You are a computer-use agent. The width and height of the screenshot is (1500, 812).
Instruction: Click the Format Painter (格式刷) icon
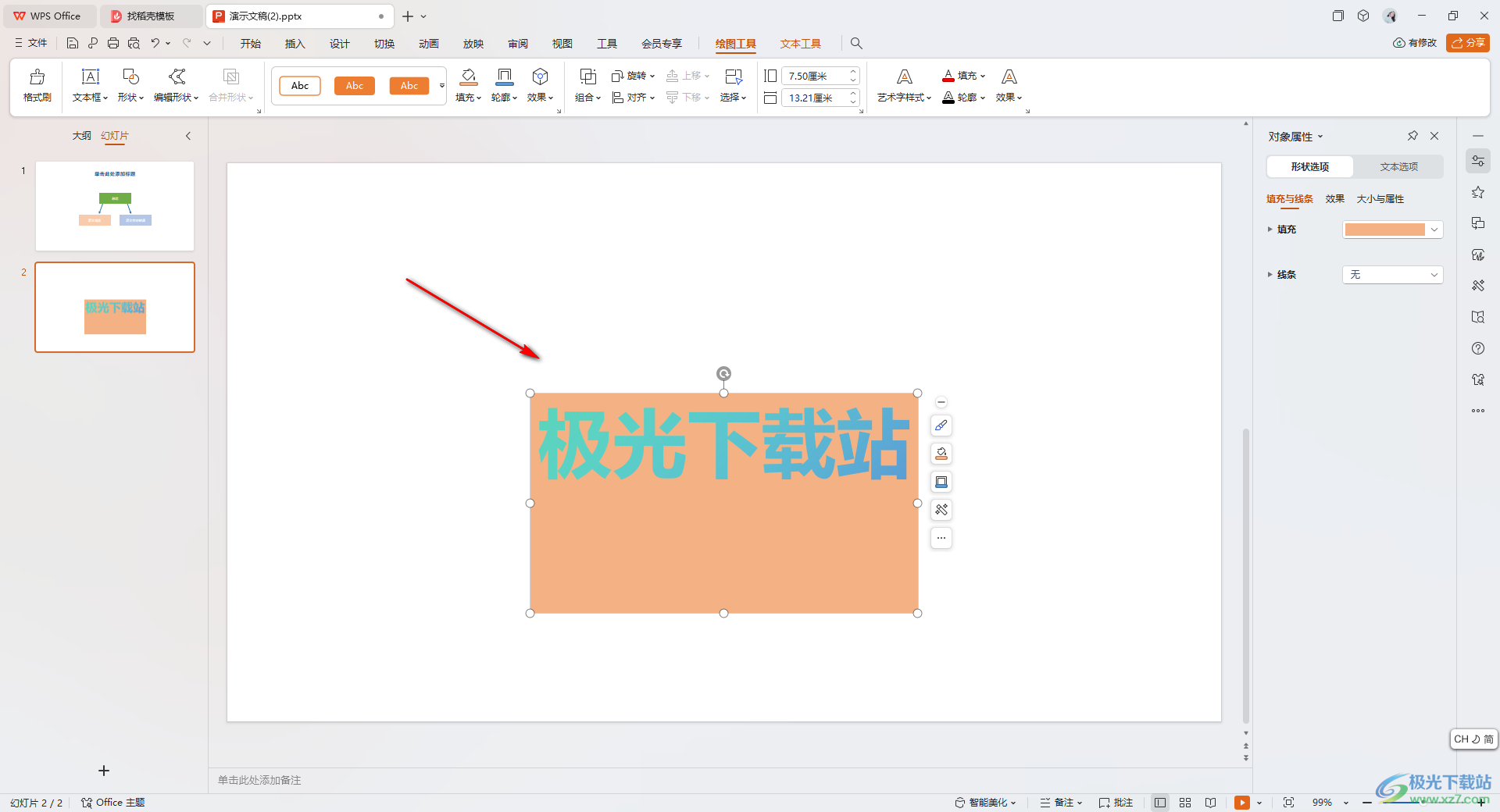[x=37, y=77]
